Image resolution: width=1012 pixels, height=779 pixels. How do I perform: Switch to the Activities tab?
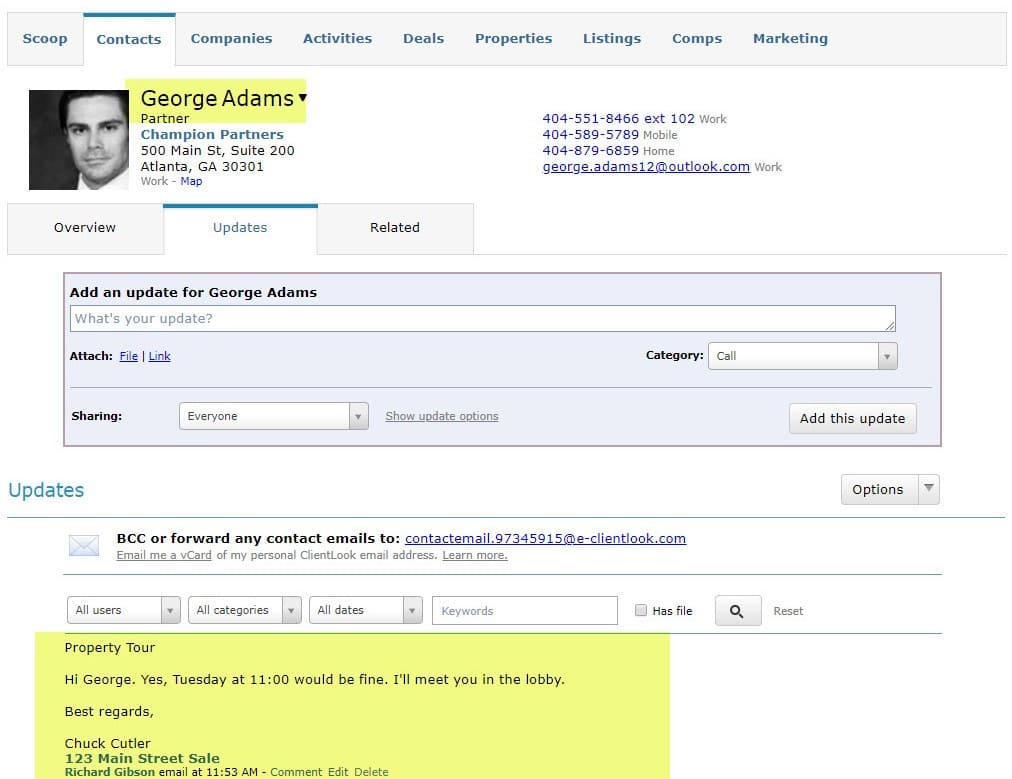pyautogui.click(x=338, y=38)
